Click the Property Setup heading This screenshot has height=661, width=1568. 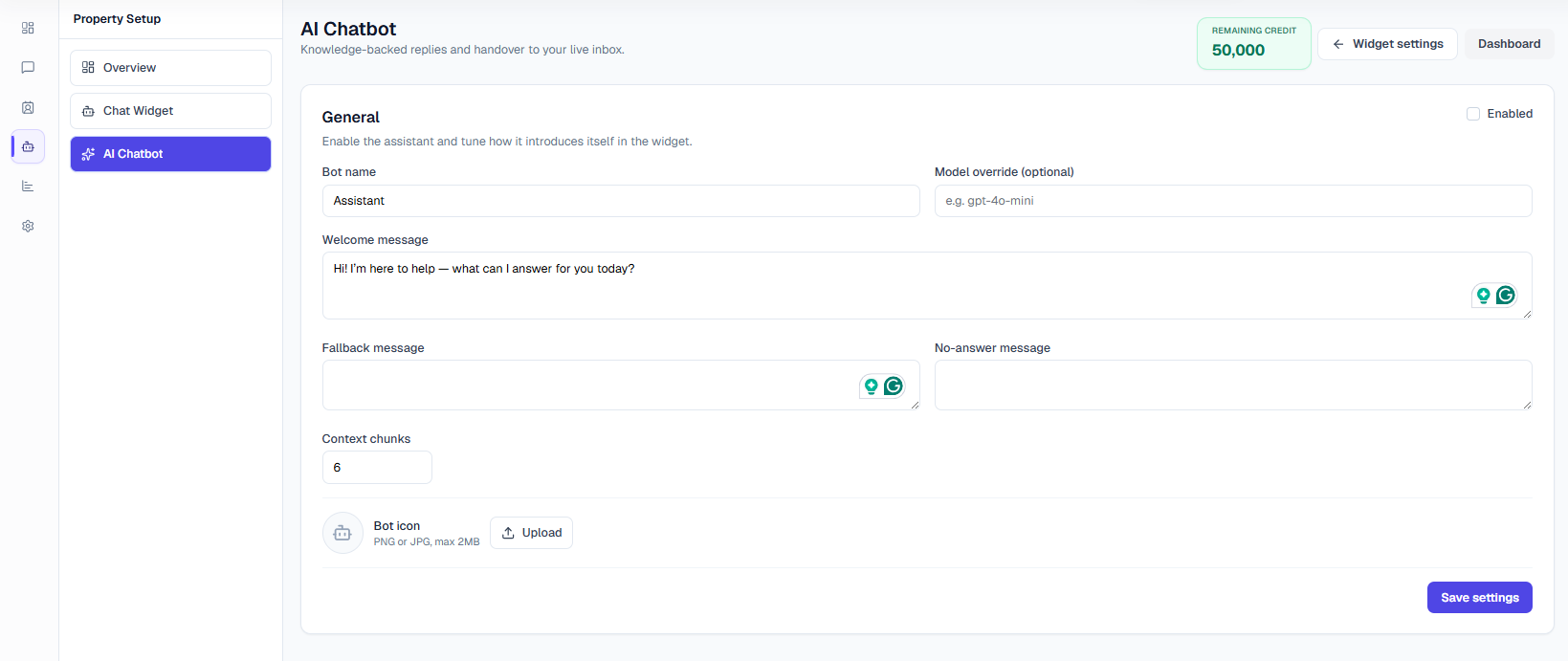pos(117,19)
